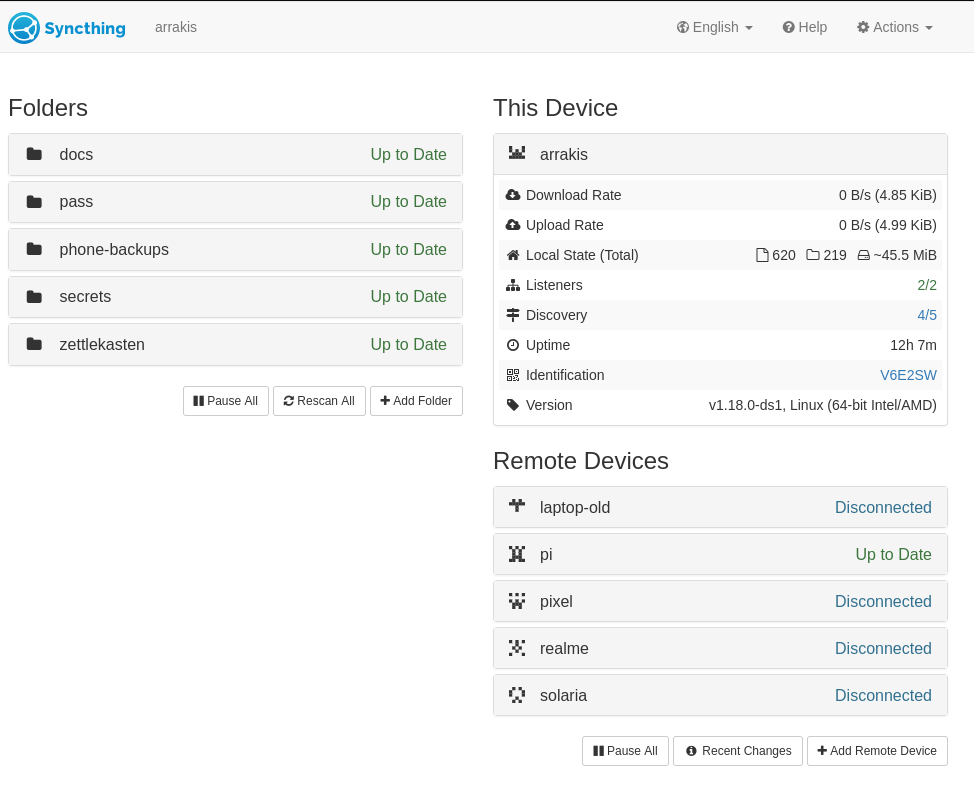Click the pi device identicon
This screenshot has width=974, height=790.
[x=517, y=554]
